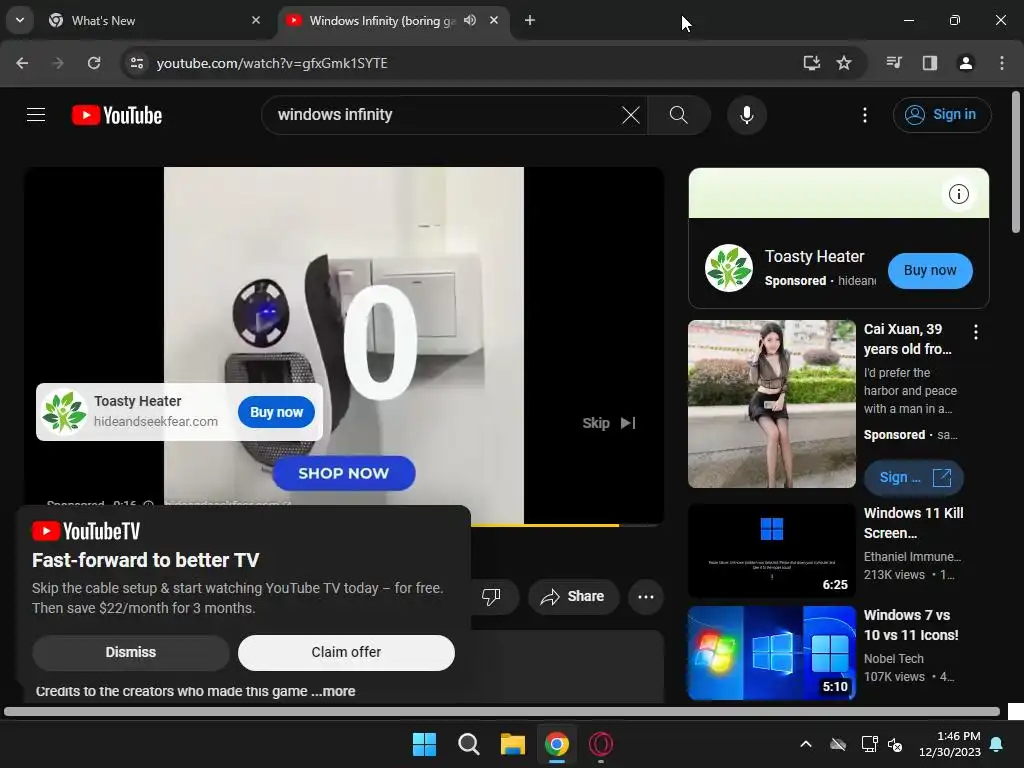Go forward with the browser arrow
This screenshot has width=1024, height=768.
point(58,63)
